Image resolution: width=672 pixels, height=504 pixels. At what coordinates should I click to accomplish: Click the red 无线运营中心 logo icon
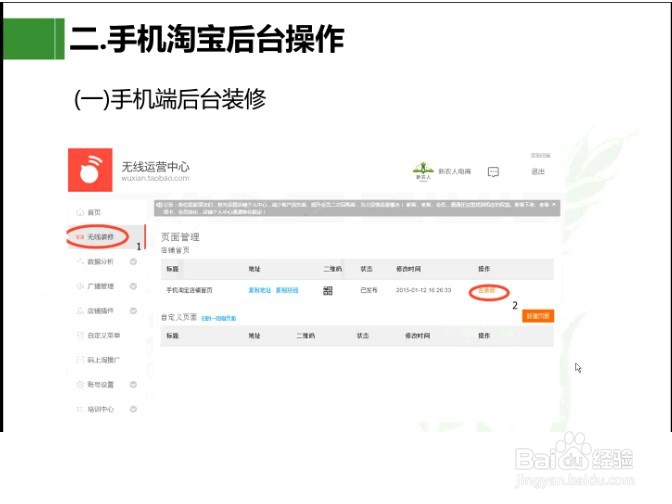tap(90, 170)
